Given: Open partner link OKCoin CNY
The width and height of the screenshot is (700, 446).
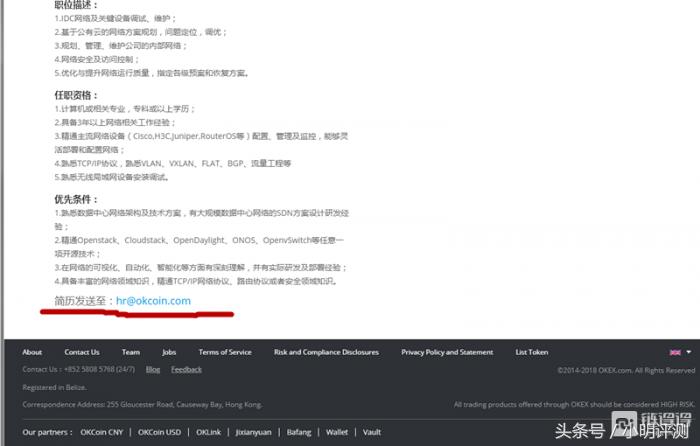Looking at the screenshot, I should 101,432.
